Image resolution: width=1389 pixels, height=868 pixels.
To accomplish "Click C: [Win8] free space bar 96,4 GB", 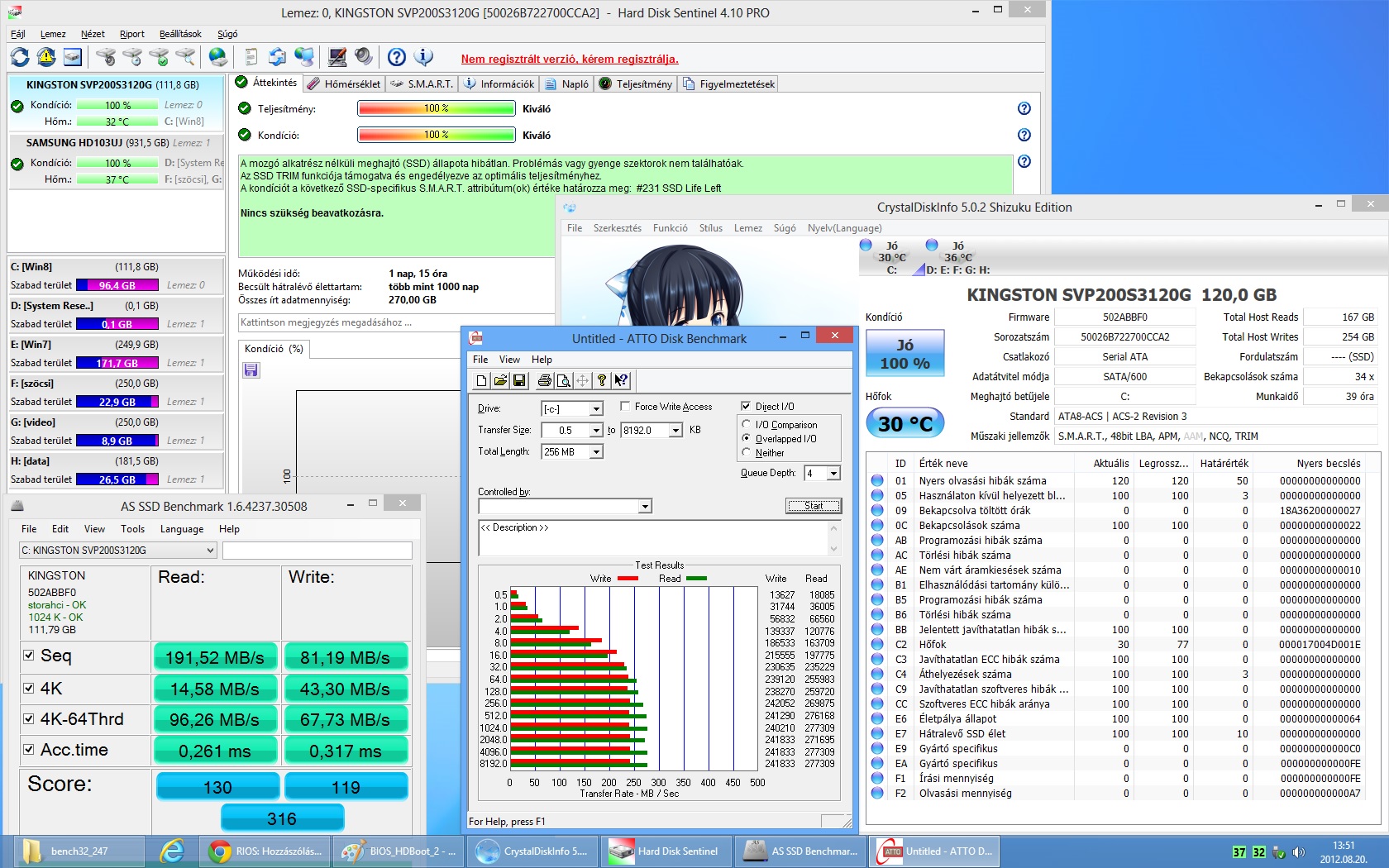I will 117,285.
